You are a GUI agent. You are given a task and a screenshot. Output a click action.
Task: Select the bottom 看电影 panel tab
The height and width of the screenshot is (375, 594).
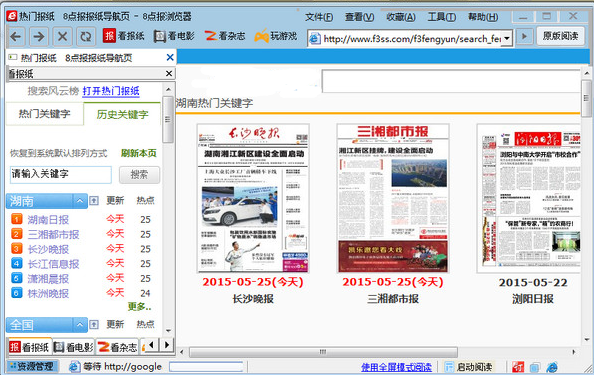click(x=74, y=347)
